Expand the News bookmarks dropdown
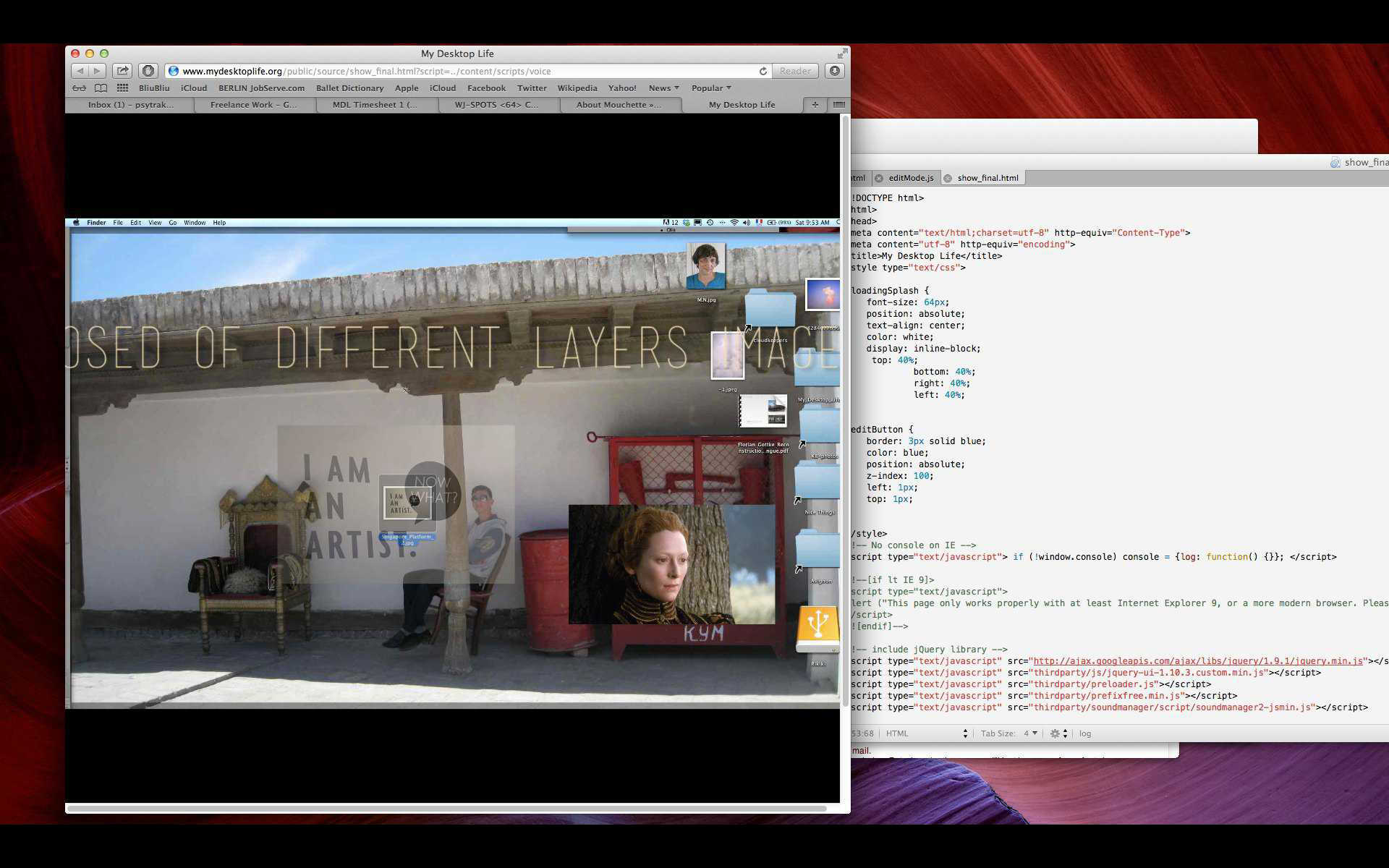The width and height of the screenshot is (1389, 868). (663, 88)
